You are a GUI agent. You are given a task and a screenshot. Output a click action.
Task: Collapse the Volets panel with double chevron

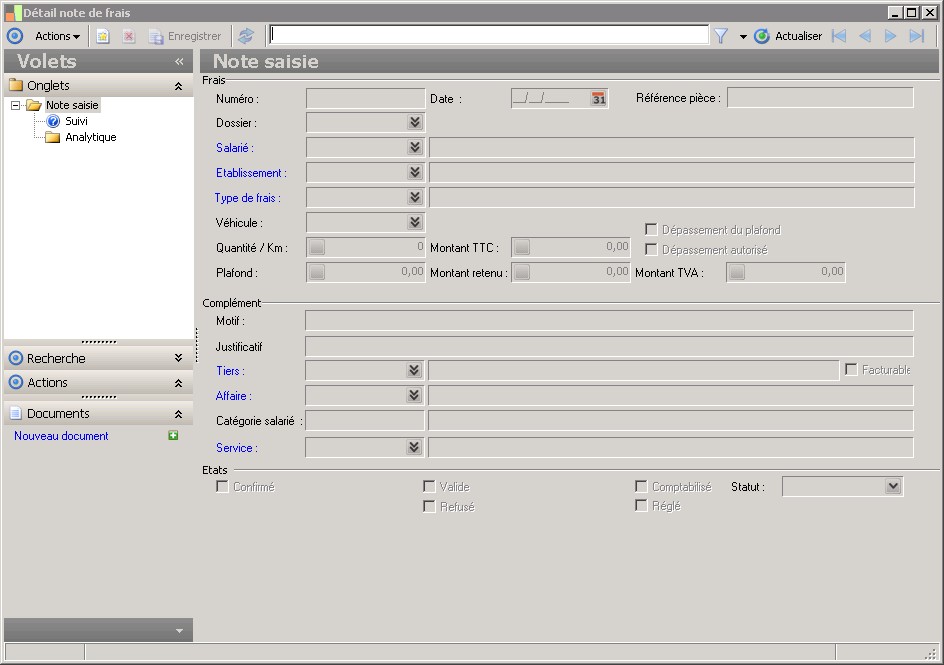(179, 61)
